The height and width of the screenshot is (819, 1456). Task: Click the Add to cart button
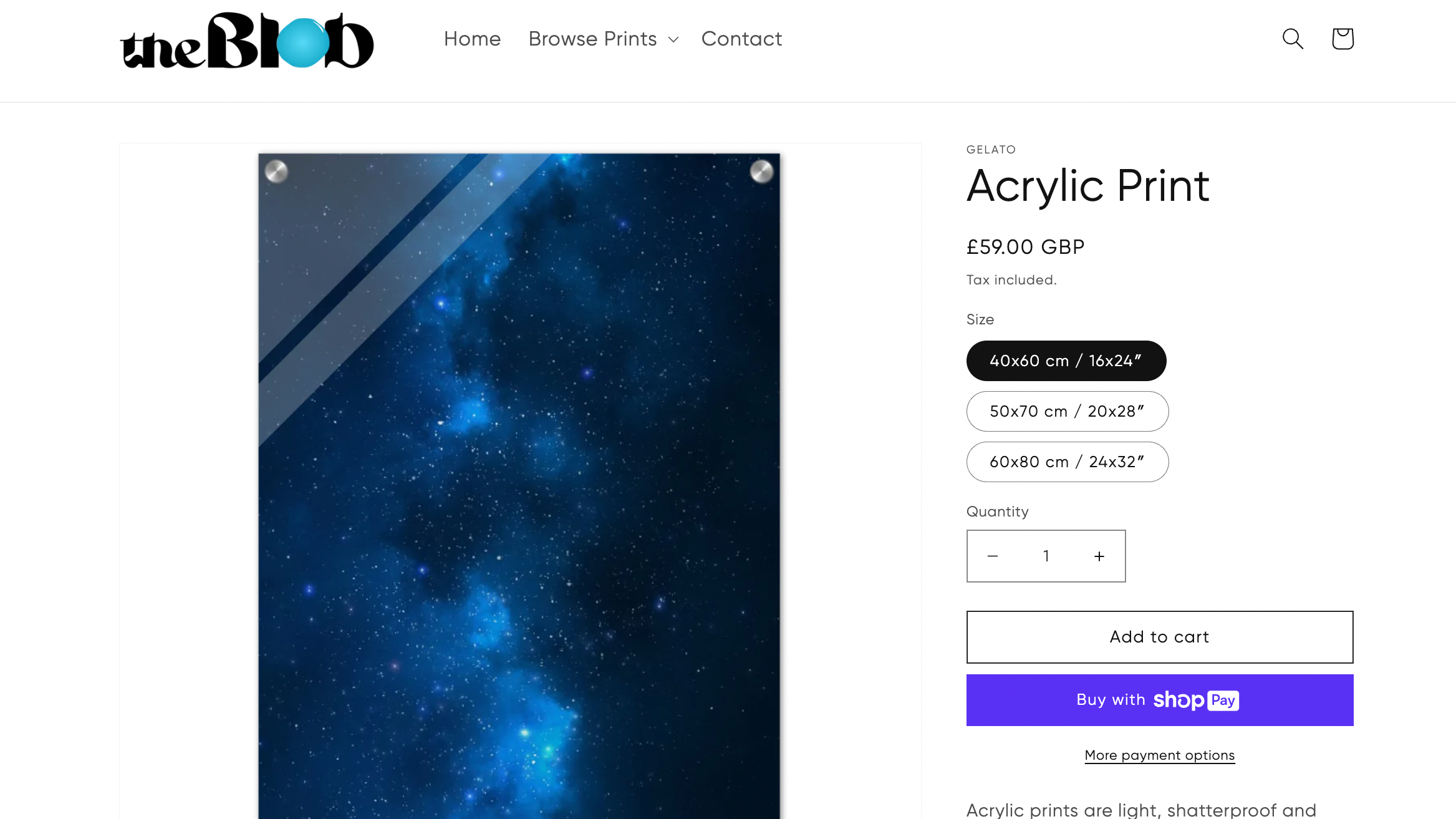click(x=1159, y=637)
